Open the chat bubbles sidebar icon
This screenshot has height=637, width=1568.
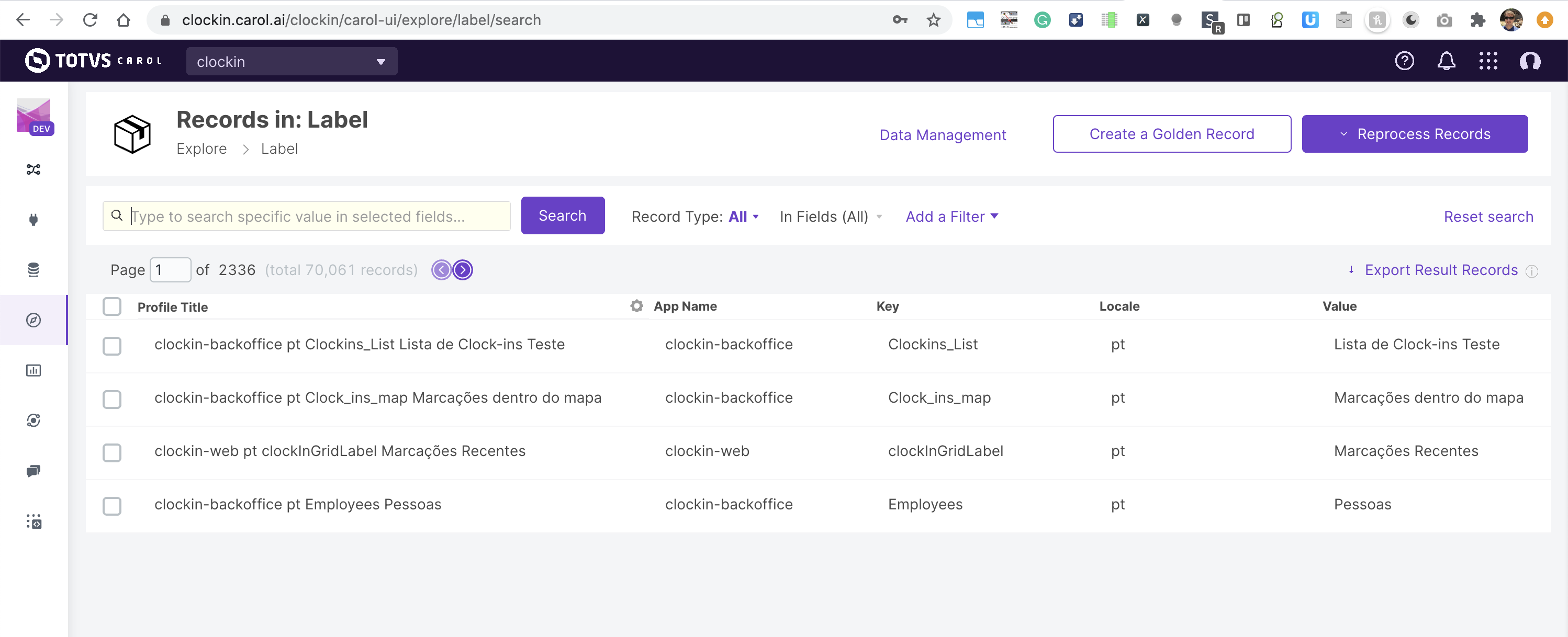point(33,471)
